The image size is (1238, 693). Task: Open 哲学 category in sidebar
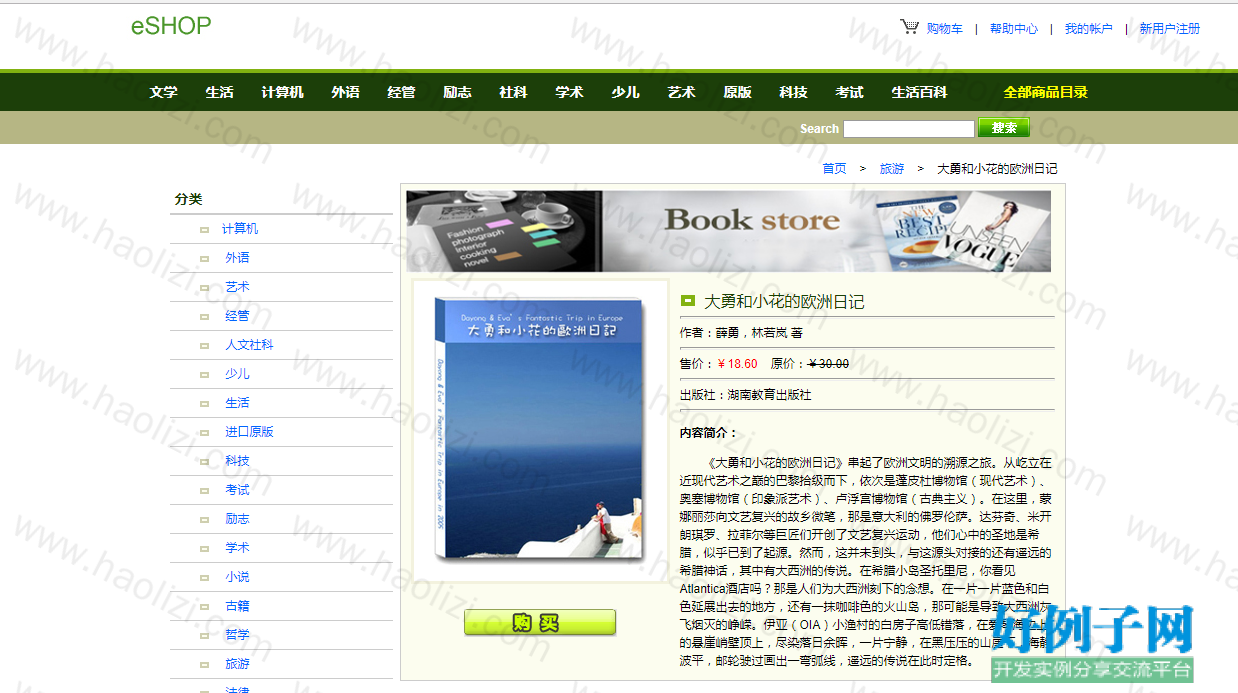point(237,635)
